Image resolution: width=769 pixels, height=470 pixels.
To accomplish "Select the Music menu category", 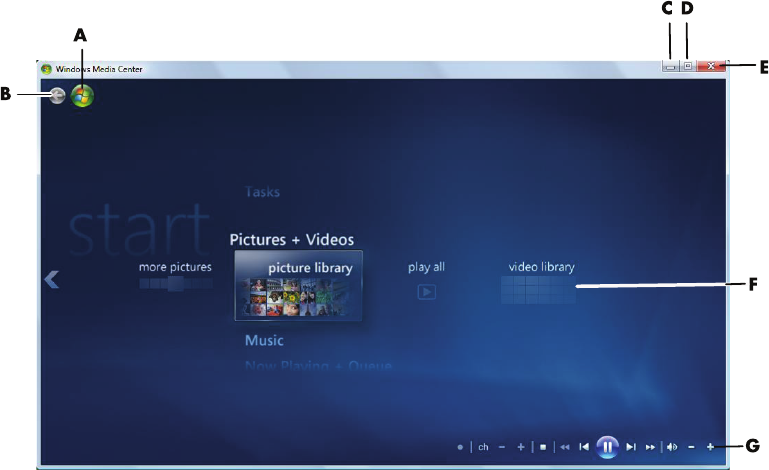I will click(264, 340).
